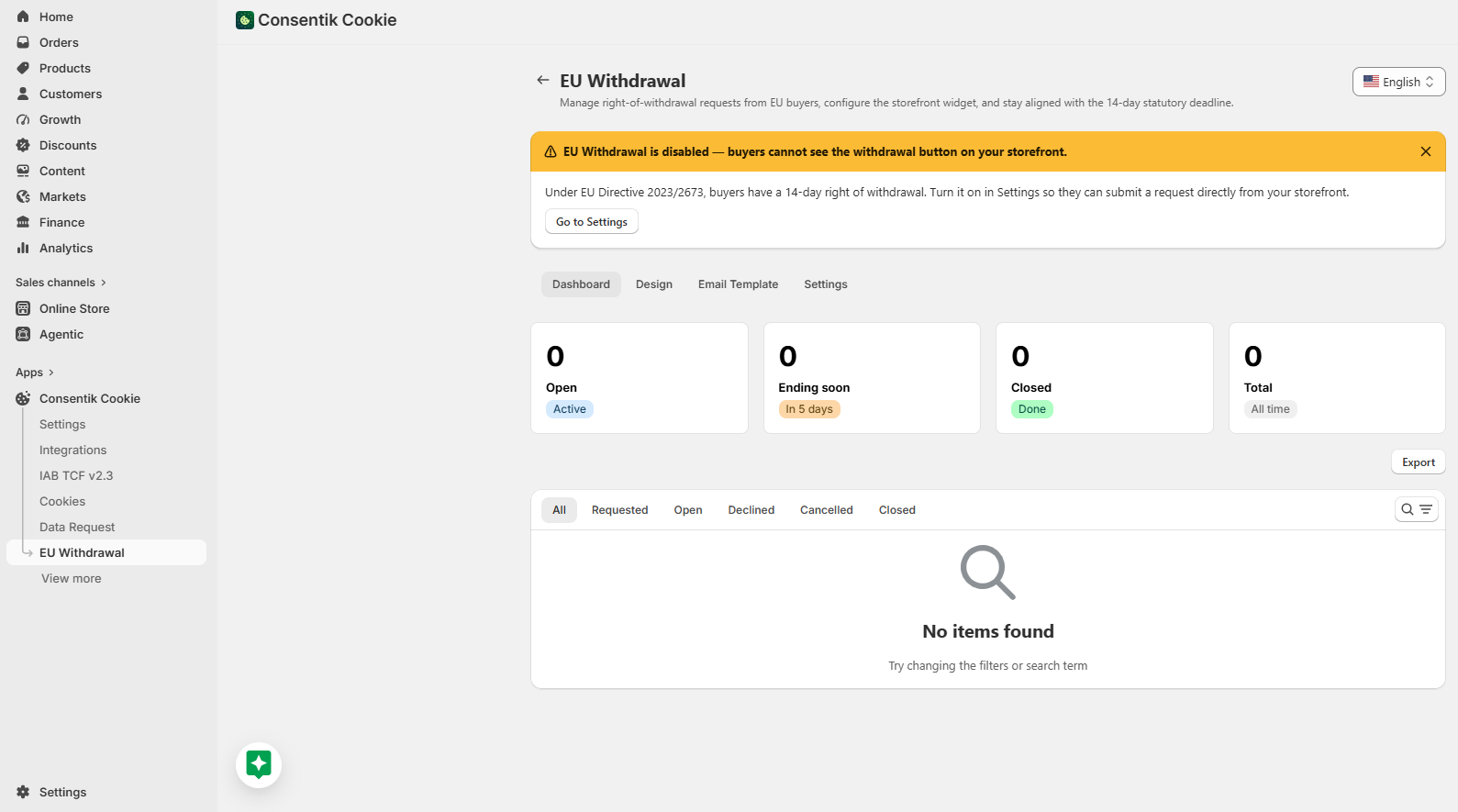
Task: Click the Total requests card
Action: (x=1337, y=378)
